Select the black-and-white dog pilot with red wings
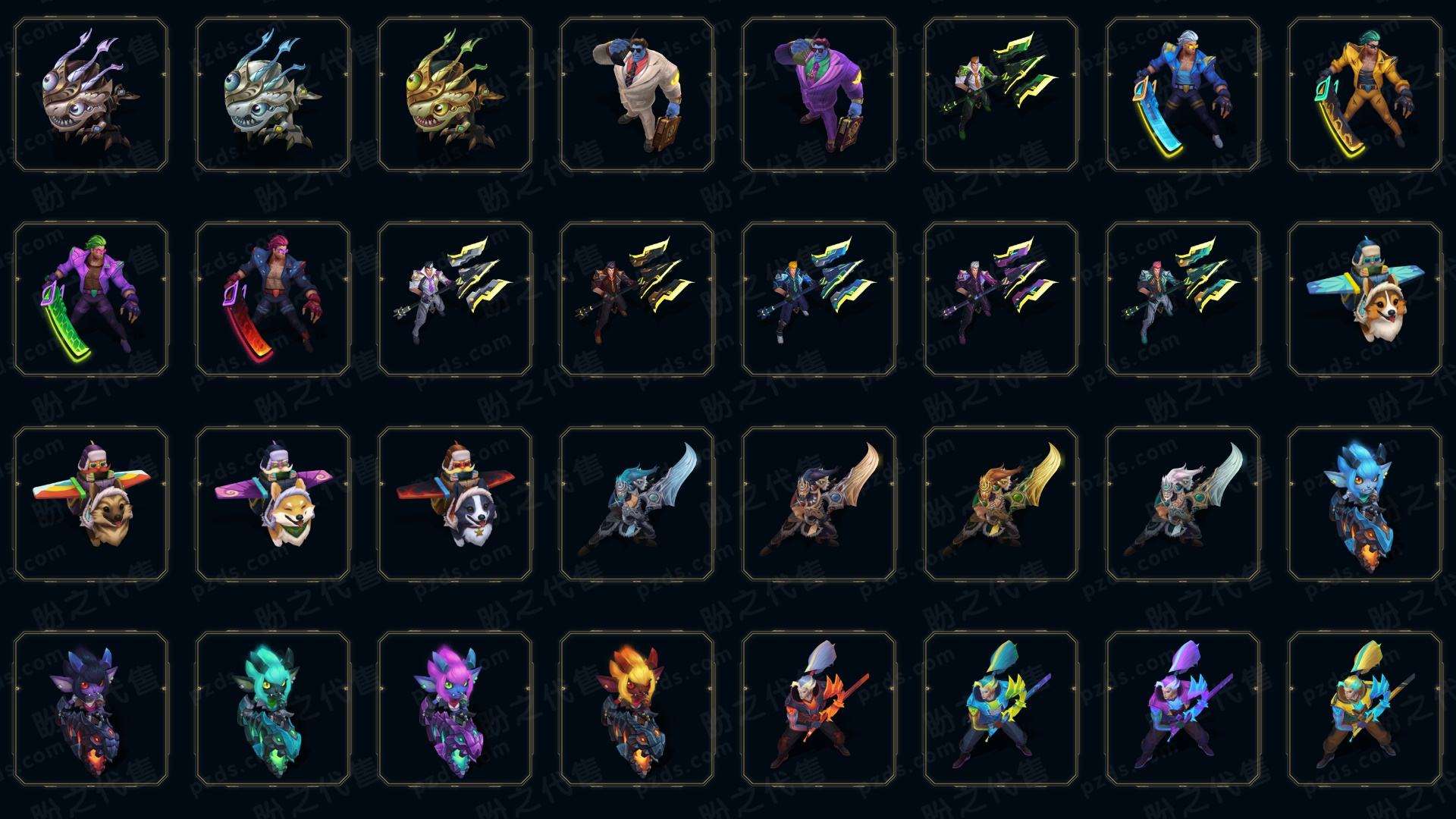Image resolution: width=1456 pixels, height=819 pixels. pyautogui.click(x=455, y=504)
